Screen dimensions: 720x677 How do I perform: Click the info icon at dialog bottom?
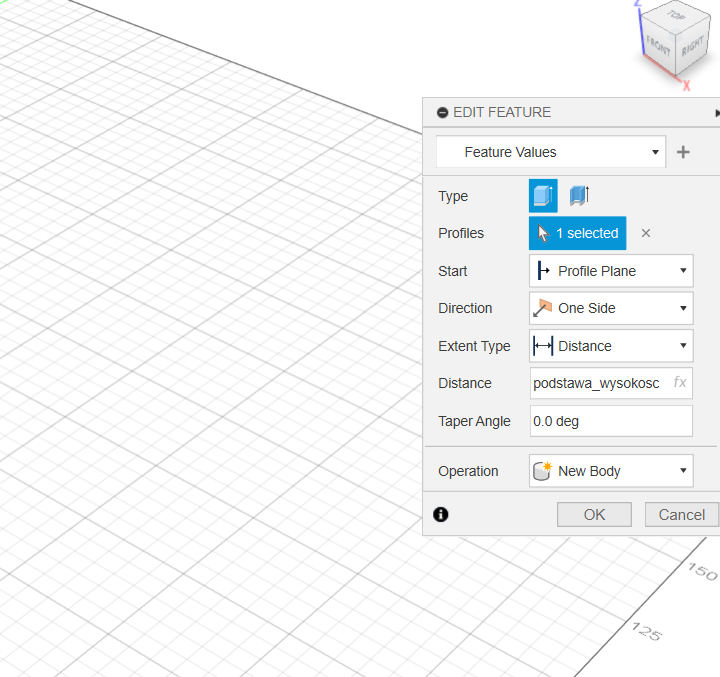(x=441, y=514)
